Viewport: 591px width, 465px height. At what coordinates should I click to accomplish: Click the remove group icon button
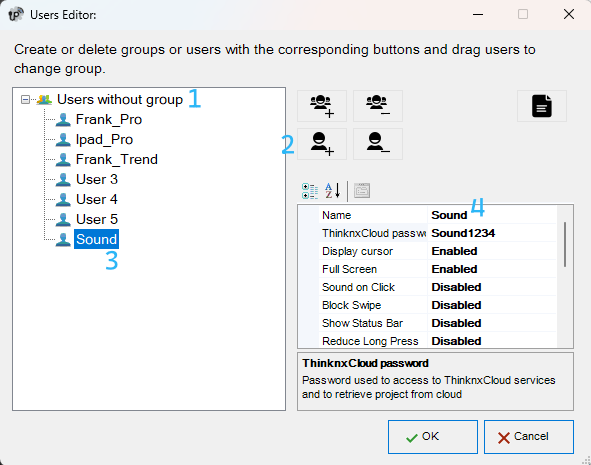point(378,106)
